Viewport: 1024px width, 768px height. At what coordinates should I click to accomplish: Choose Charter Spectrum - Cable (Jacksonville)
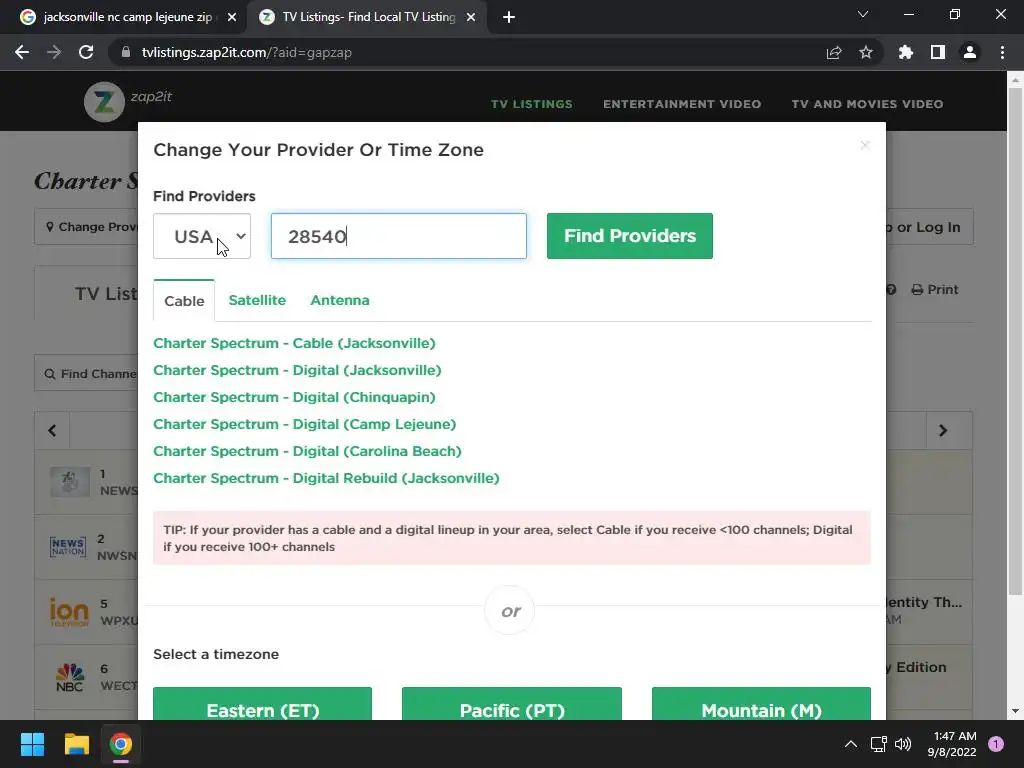[294, 343]
